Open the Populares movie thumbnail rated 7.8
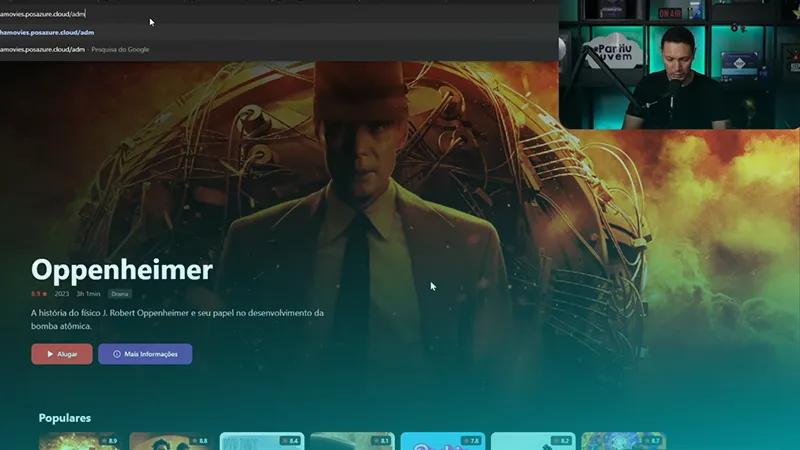Screen dimensions: 800x450 coord(442,441)
